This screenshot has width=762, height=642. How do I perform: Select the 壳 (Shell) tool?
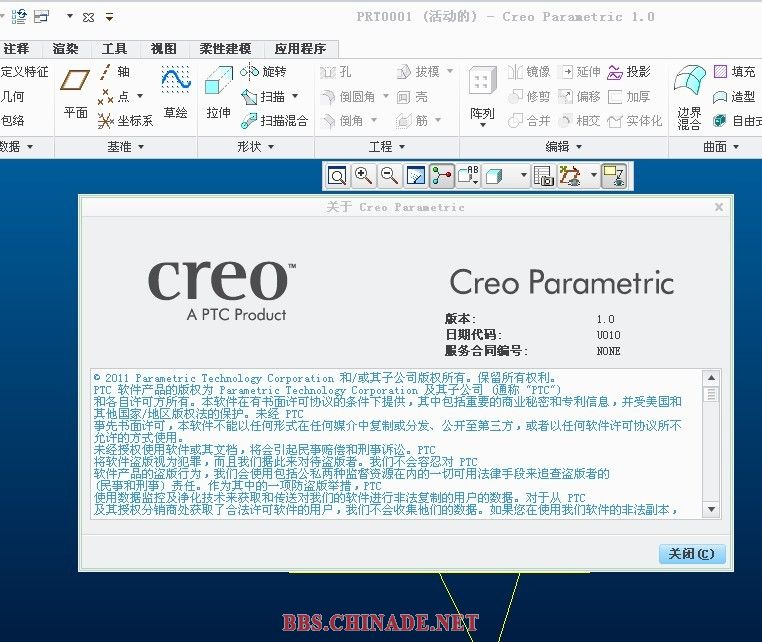coord(413,97)
